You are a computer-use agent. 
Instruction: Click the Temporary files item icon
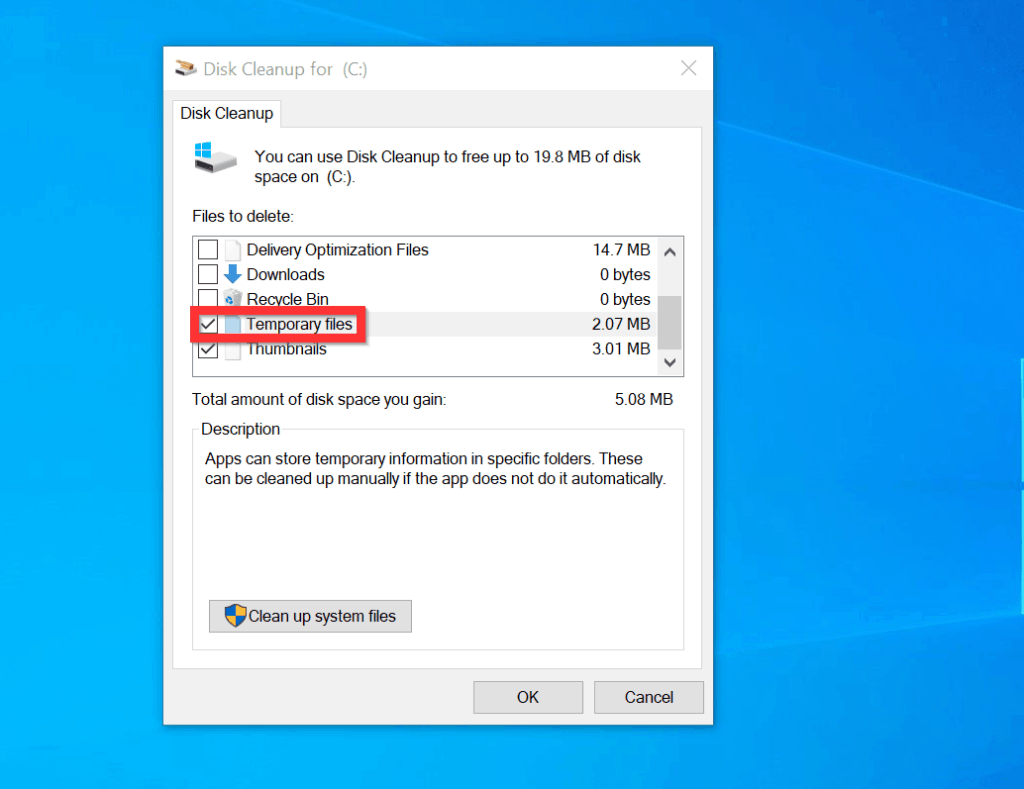pyautogui.click(x=233, y=325)
